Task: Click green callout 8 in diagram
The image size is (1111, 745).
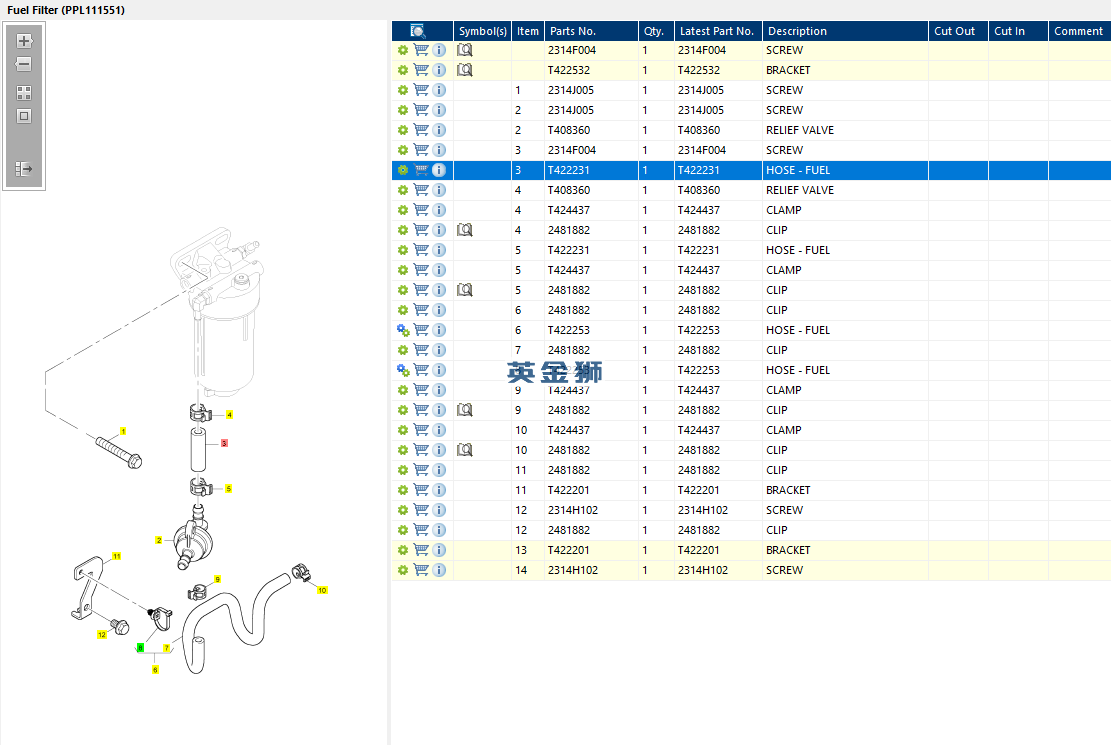Action: pos(140,648)
